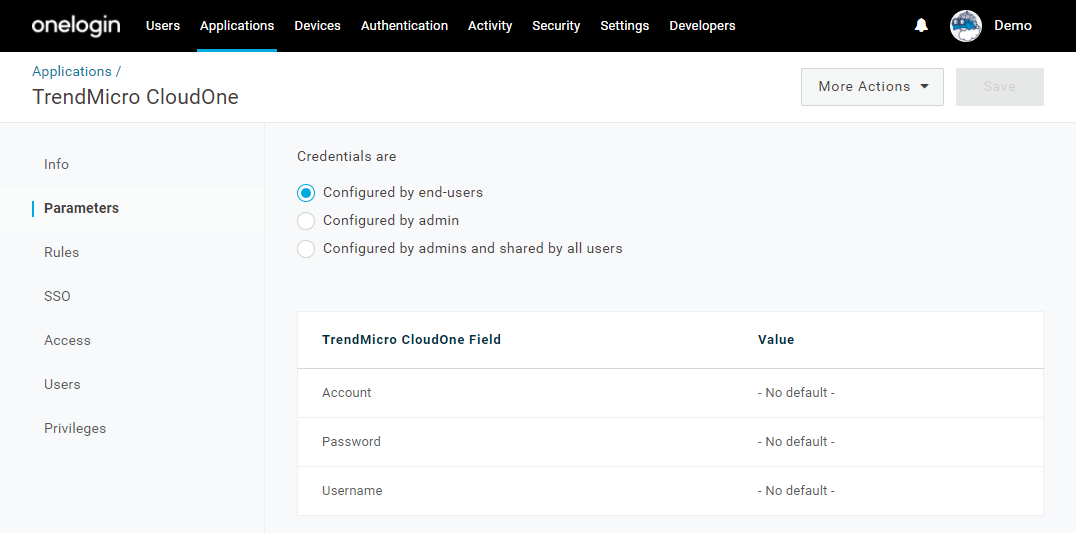Select Configured by admin radio
Viewport: 1076px width, 533px height.
306,221
